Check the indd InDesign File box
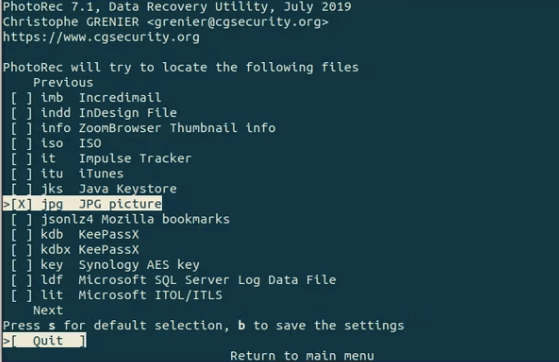The width and height of the screenshot is (559, 362). [x=21, y=113]
